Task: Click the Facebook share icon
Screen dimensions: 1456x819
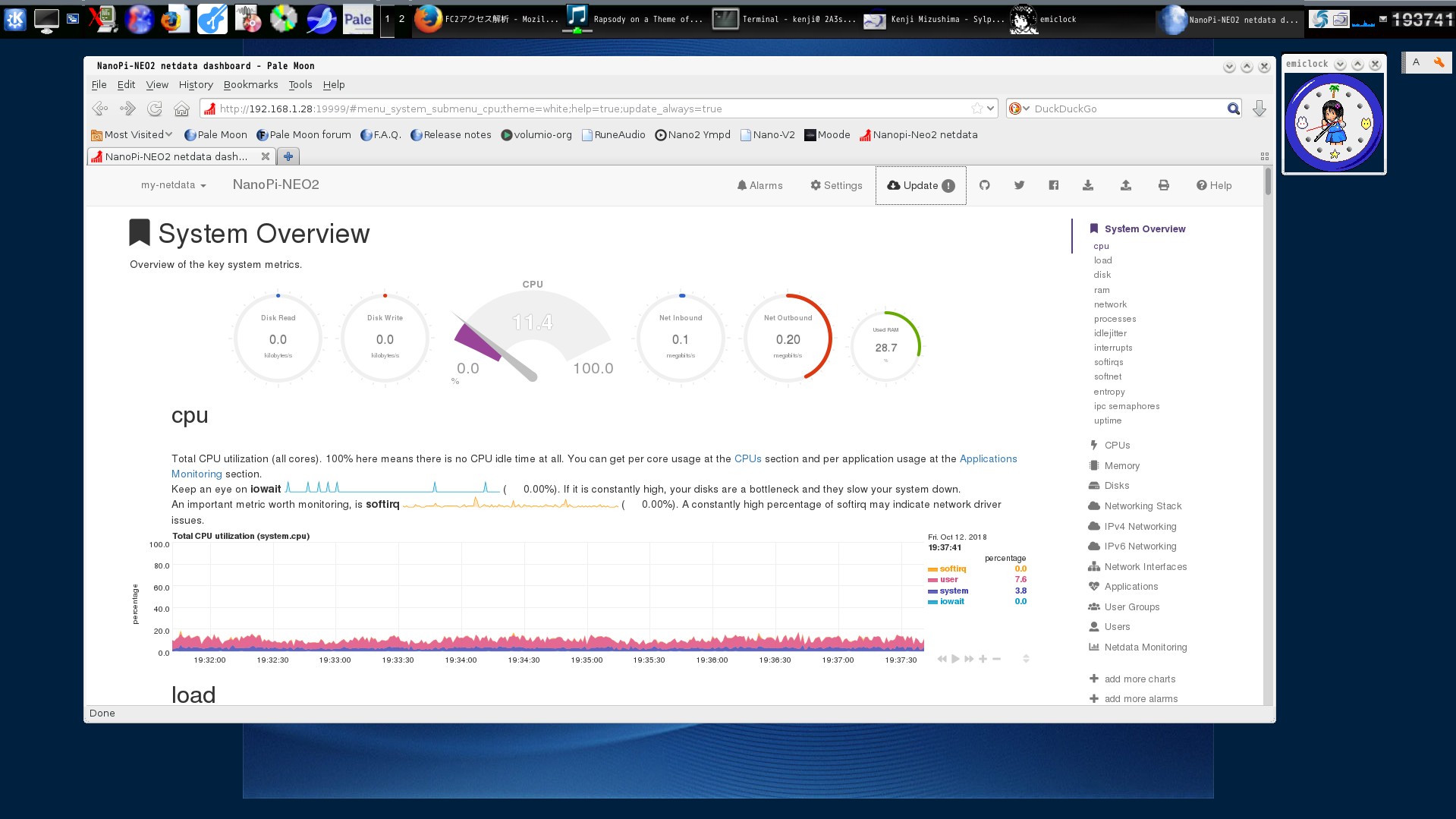Action: [1053, 184]
